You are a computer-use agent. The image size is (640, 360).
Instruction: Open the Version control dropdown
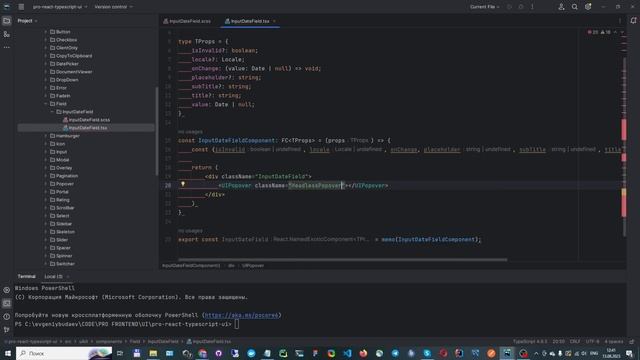click(x=113, y=7)
